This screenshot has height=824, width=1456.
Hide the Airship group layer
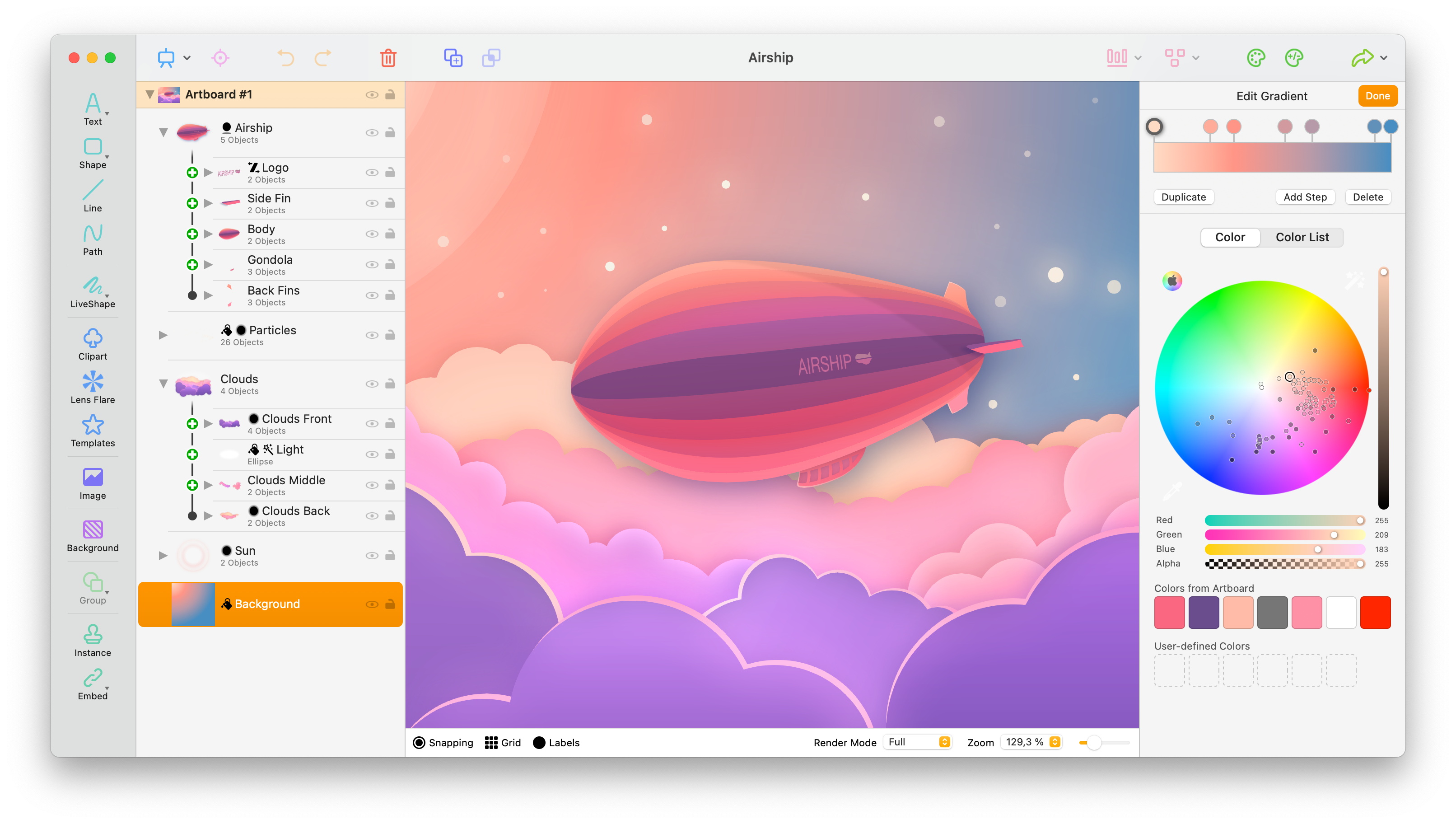[372, 133]
